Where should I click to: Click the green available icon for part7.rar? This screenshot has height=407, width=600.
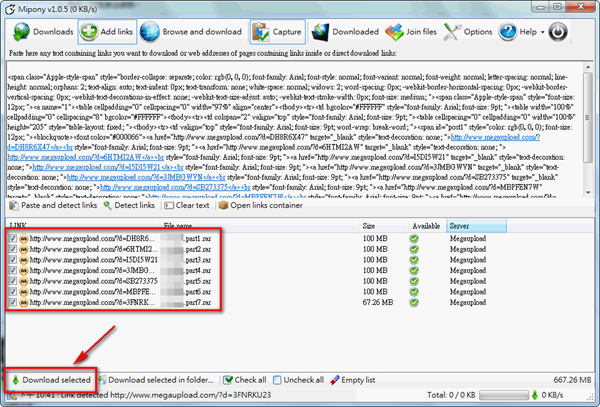tap(414, 303)
